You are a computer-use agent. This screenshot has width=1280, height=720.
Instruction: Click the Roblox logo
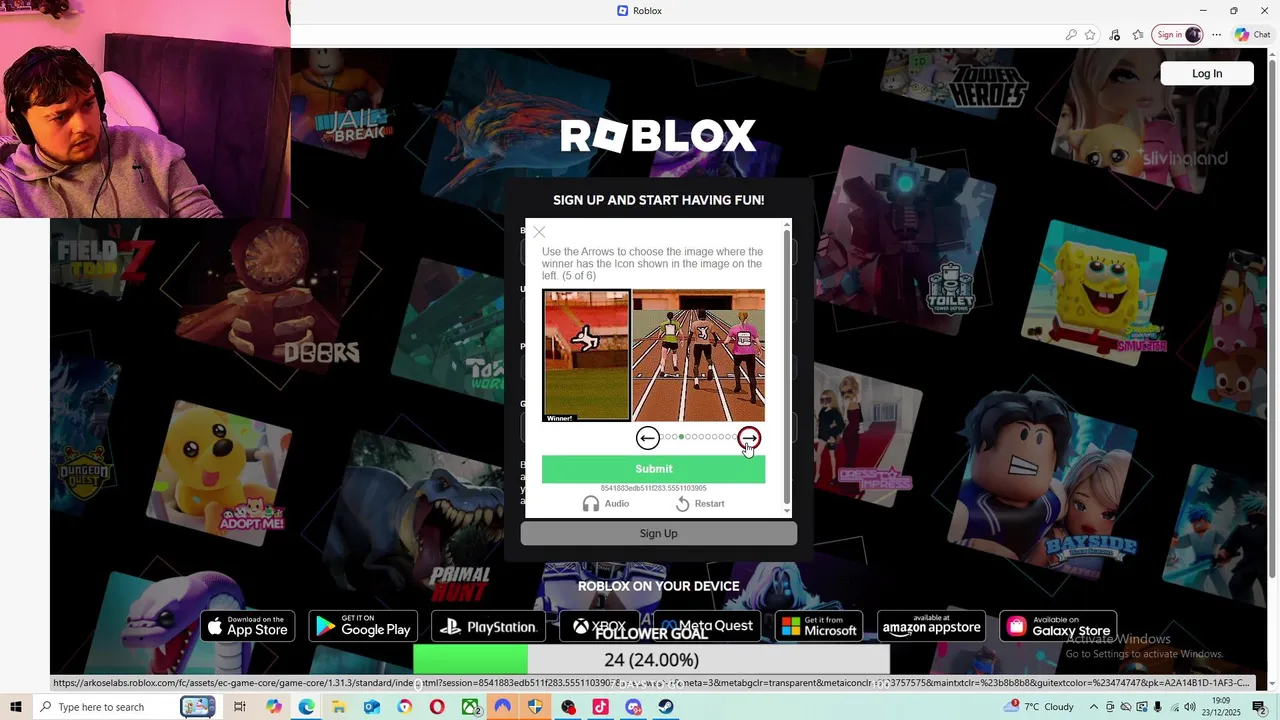pyautogui.click(x=658, y=136)
